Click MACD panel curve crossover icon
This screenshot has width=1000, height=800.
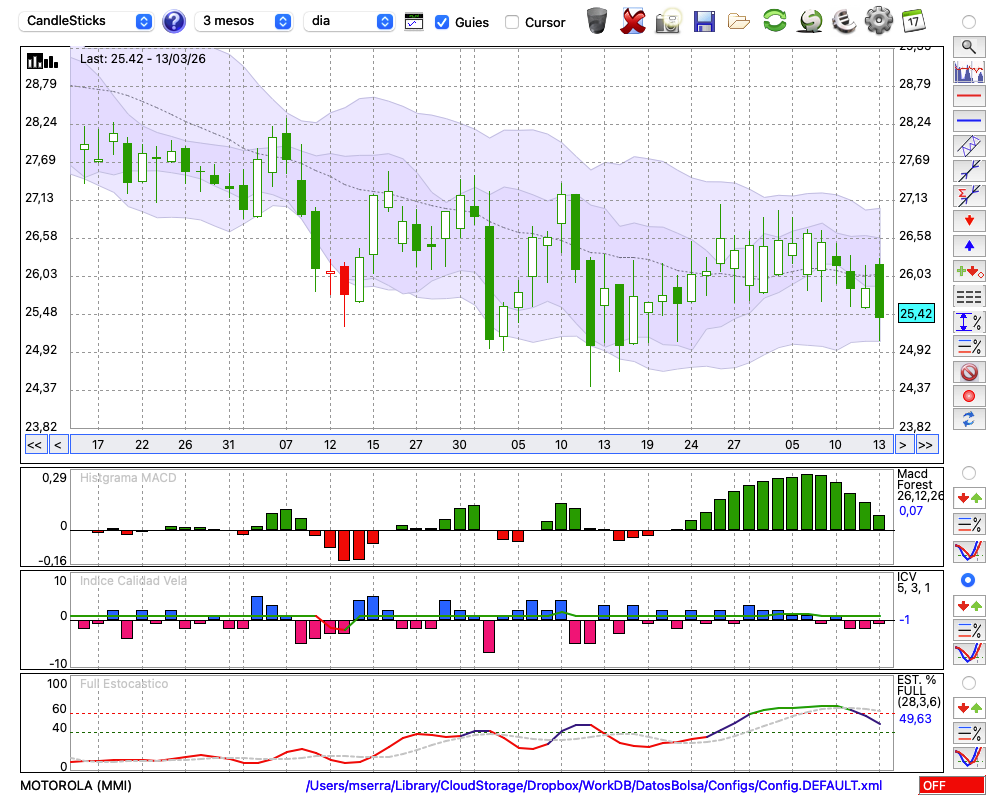[969, 551]
